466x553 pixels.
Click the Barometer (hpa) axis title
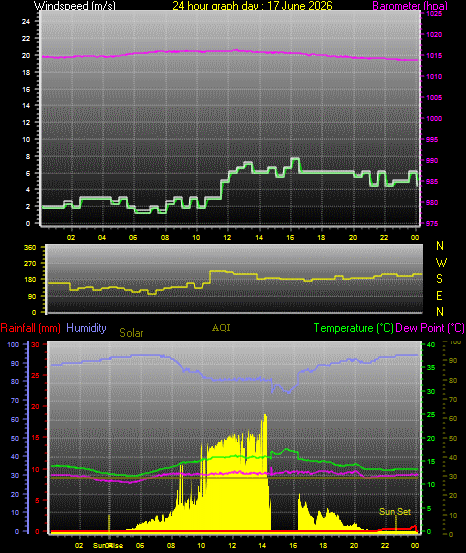pos(410,6)
